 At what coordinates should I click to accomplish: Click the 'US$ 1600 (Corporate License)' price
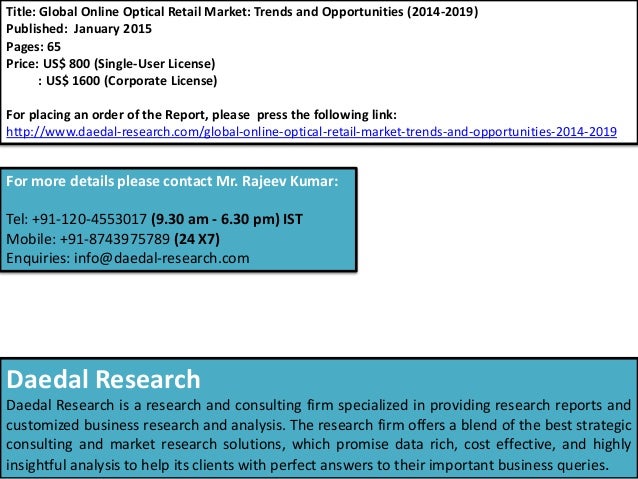click(131, 81)
